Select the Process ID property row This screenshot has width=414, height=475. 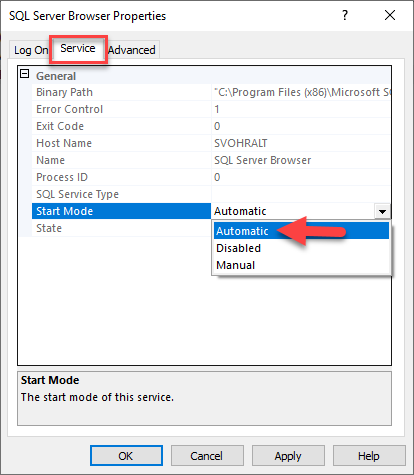coord(211,177)
